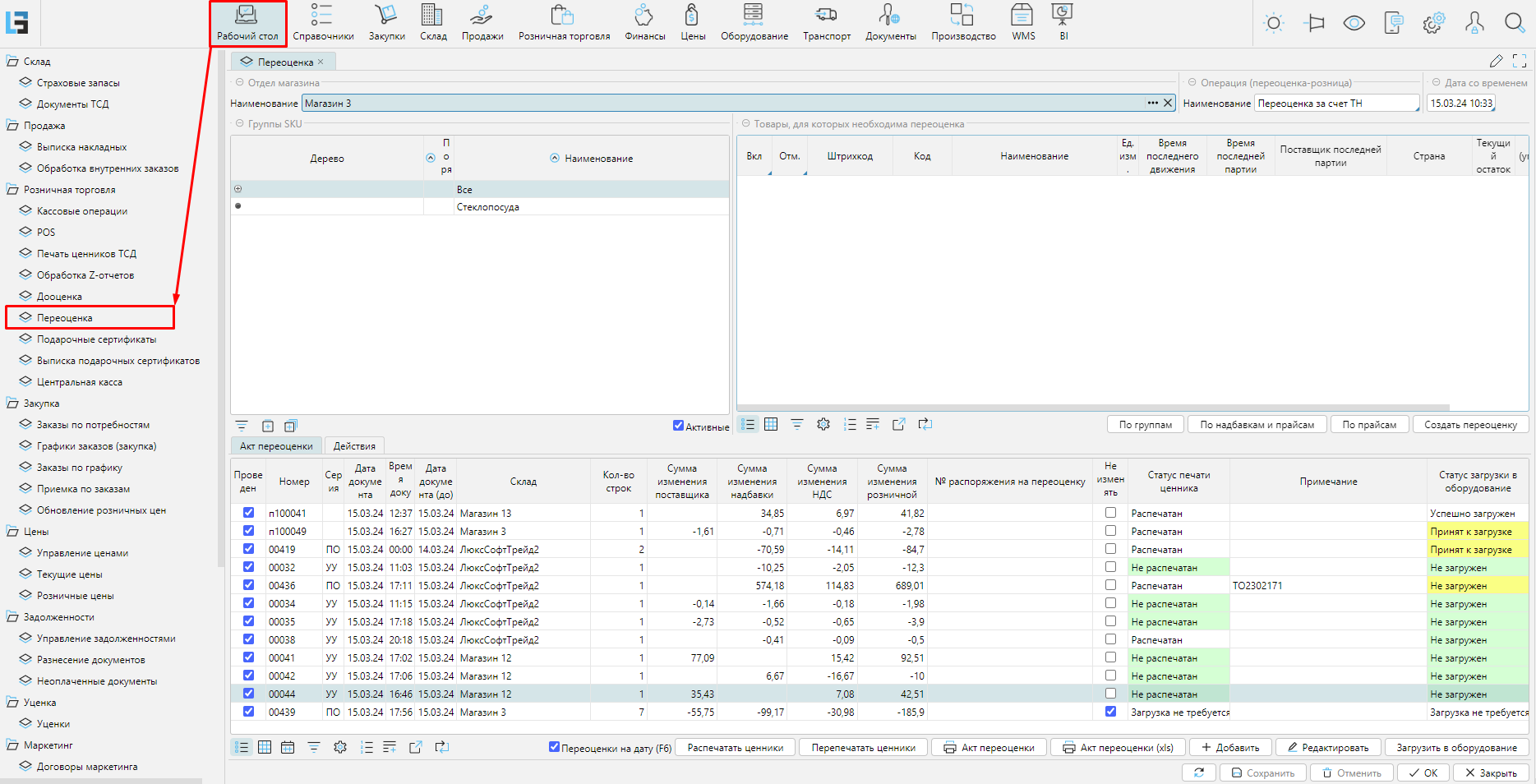Viewport: 1536px width, 784px height.
Task: Click the Создать переоценку button
Action: 1469,425
